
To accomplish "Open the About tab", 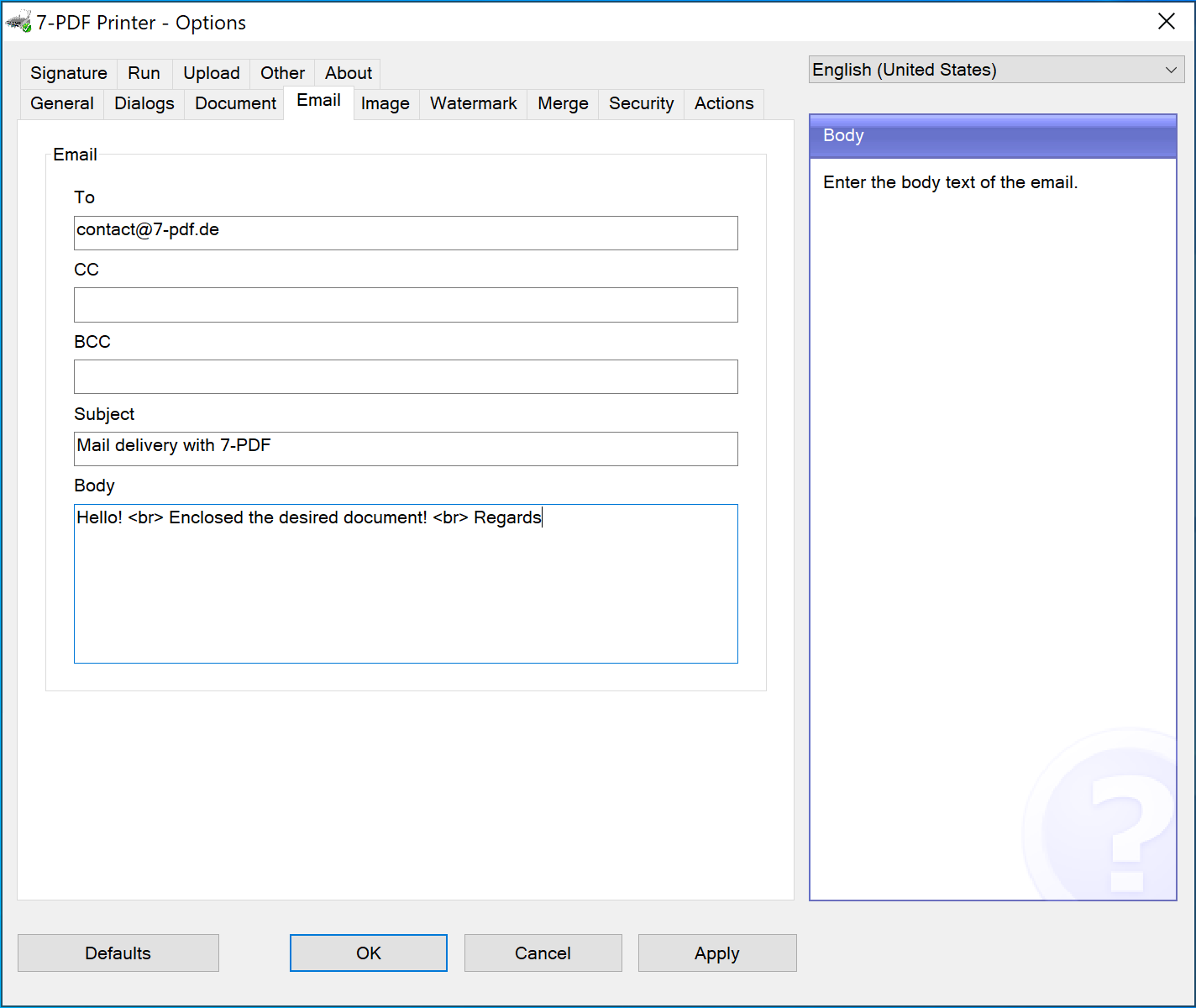I will click(x=349, y=73).
